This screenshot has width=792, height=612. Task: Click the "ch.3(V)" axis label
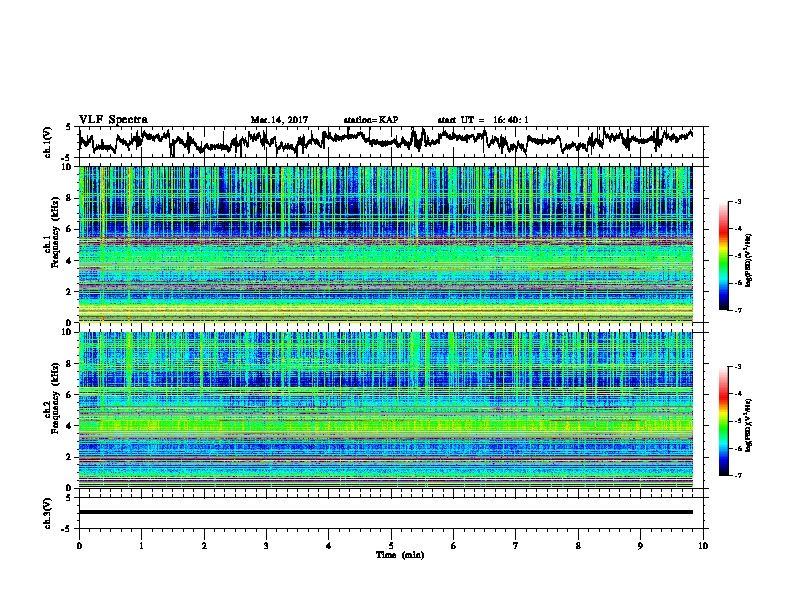pos(47,513)
